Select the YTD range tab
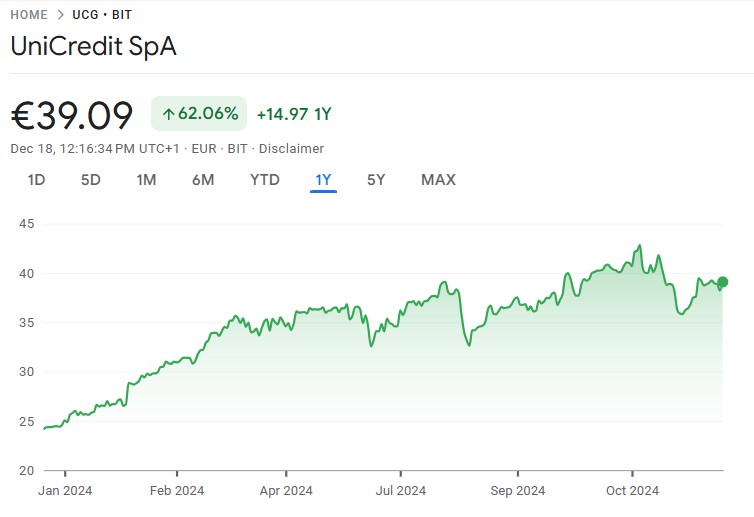754x517 pixels. [264, 180]
